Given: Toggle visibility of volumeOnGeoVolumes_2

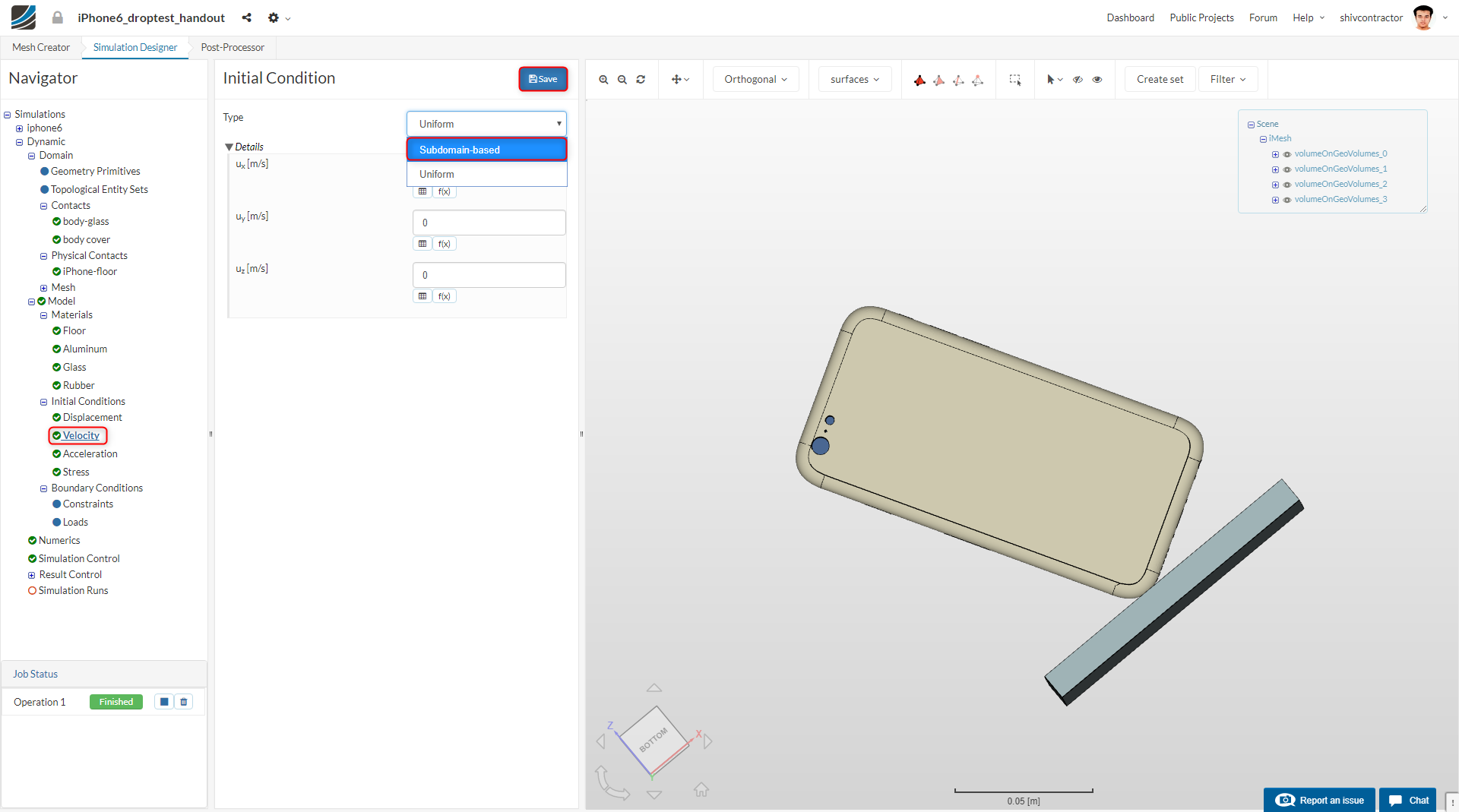Looking at the screenshot, I should point(1287,185).
